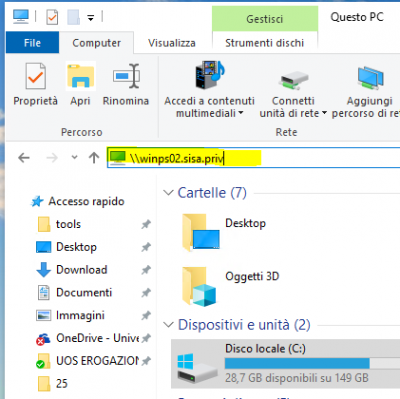The height and width of the screenshot is (399, 400).
Task: Open recent locations dropdown chevron
Action: tap(74, 157)
